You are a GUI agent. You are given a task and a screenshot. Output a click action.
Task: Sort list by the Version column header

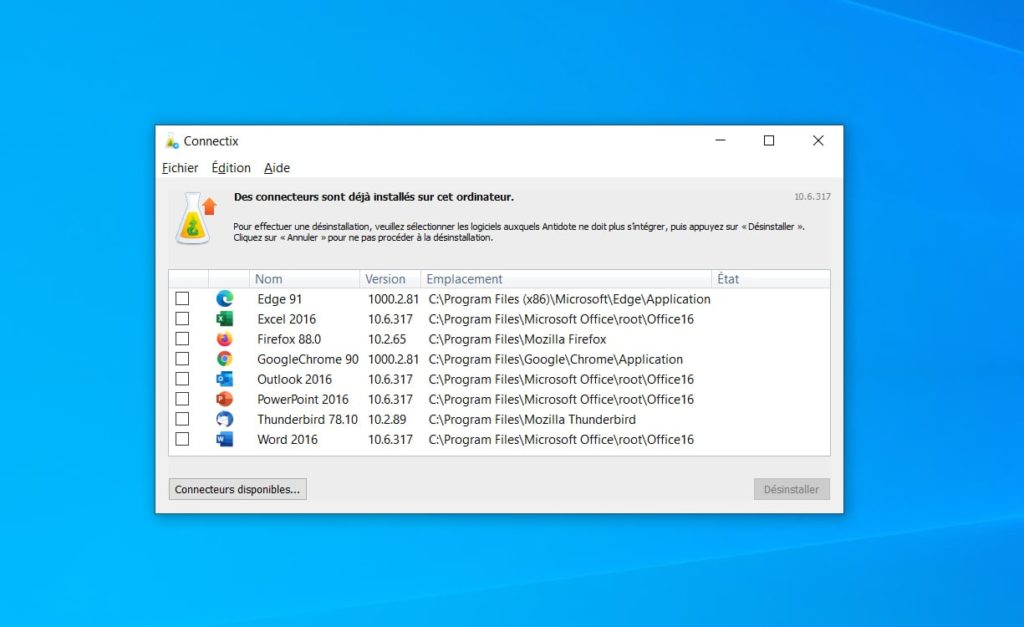390,279
